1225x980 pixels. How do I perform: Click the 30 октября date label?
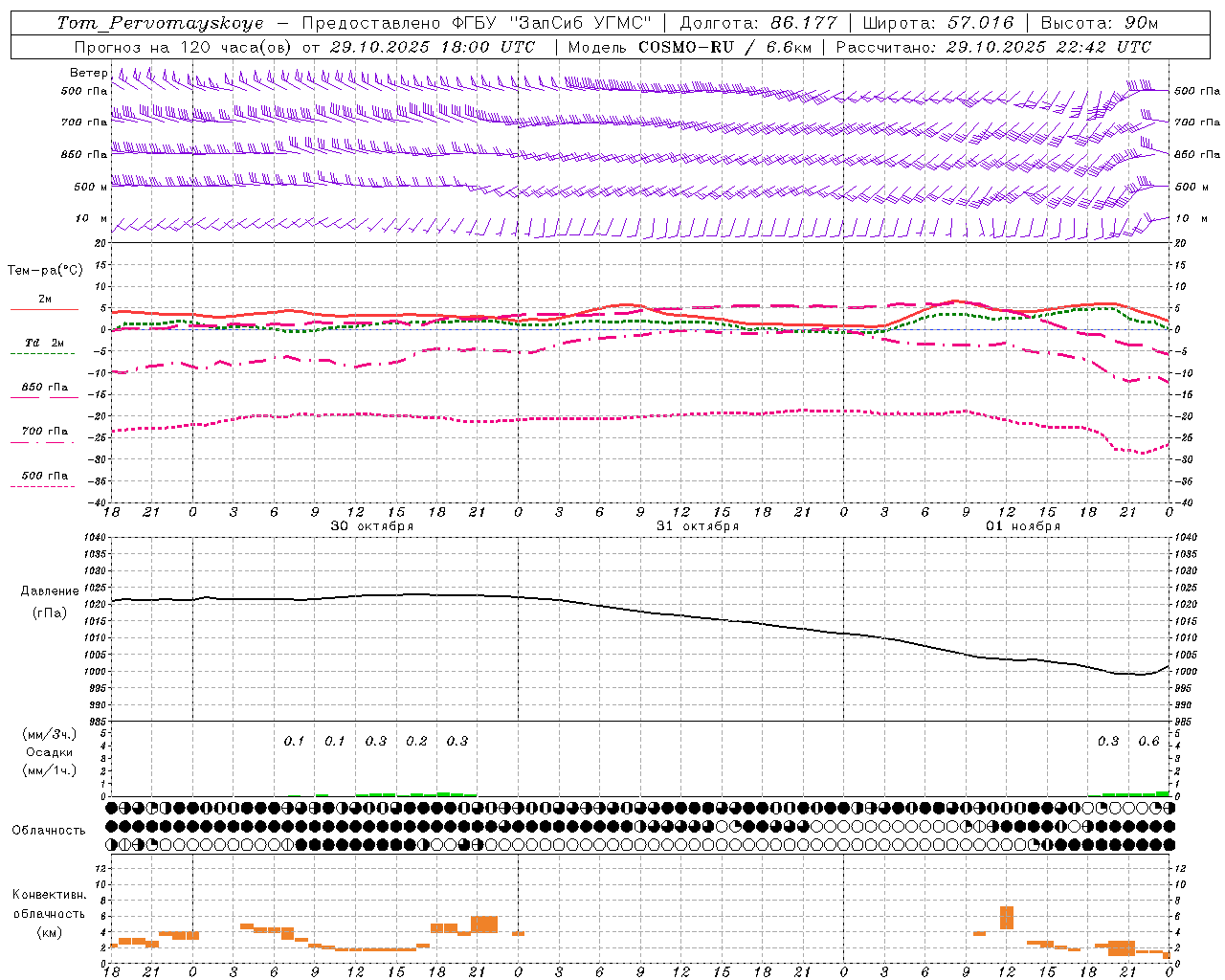pos(372,526)
